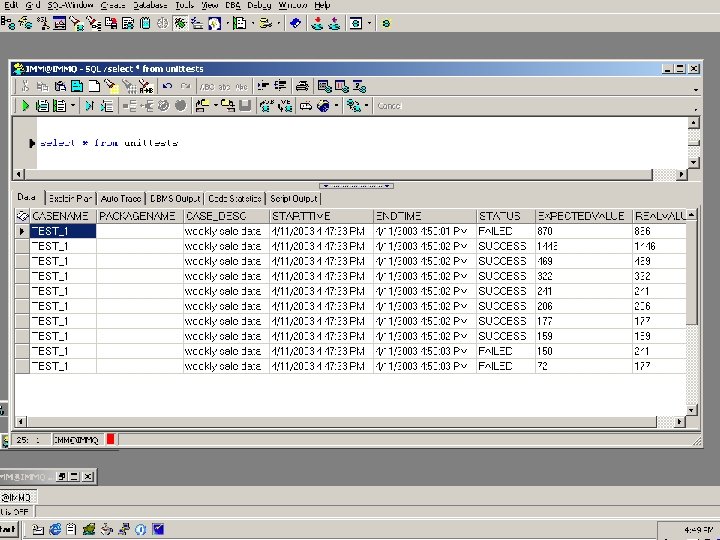The width and height of the screenshot is (720, 540).
Task: Switch to the DBMS Output tab
Action: coord(175,198)
